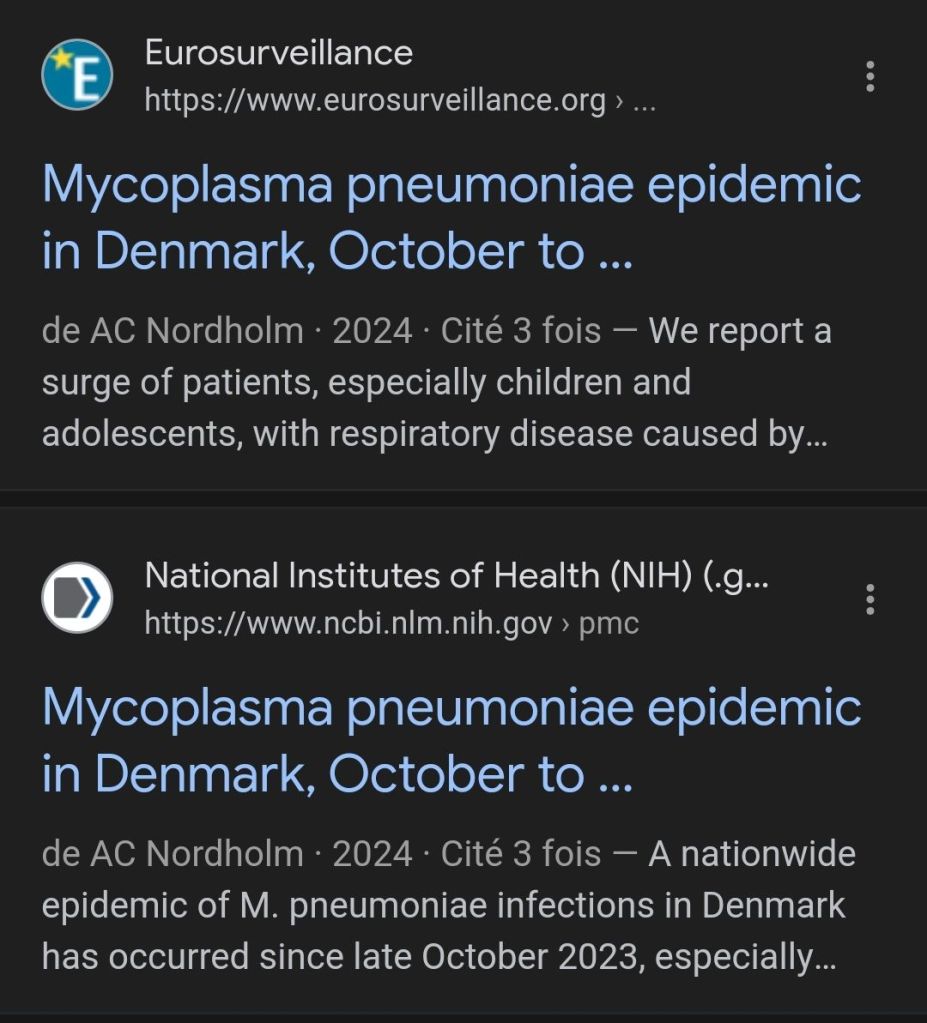This screenshot has height=1023, width=927.
Task: Click the truncated breadcrumb after the eurosurveillance.org URL
Action: point(644,101)
